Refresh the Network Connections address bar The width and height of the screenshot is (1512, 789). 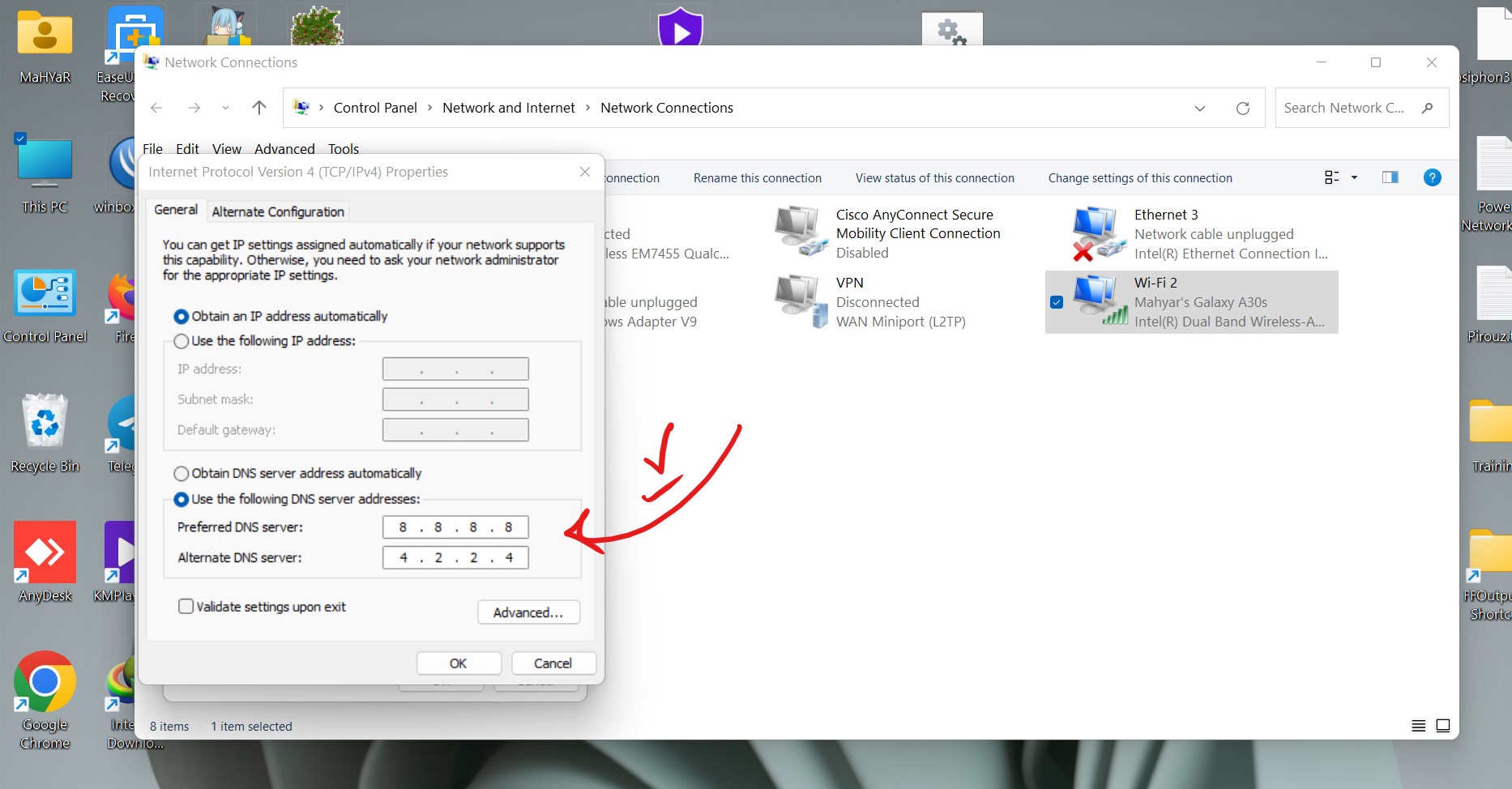click(x=1243, y=108)
